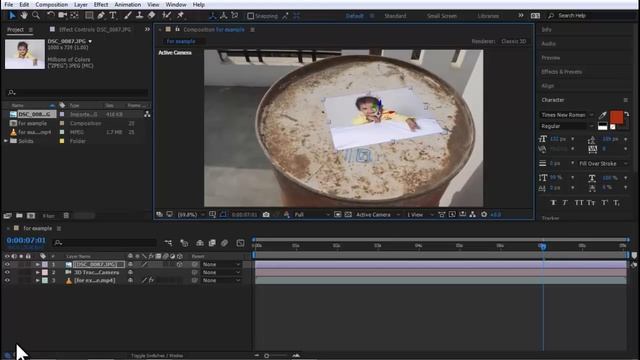
Task: Take a snapshot with camera icon
Action: click(x=266, y=214)
